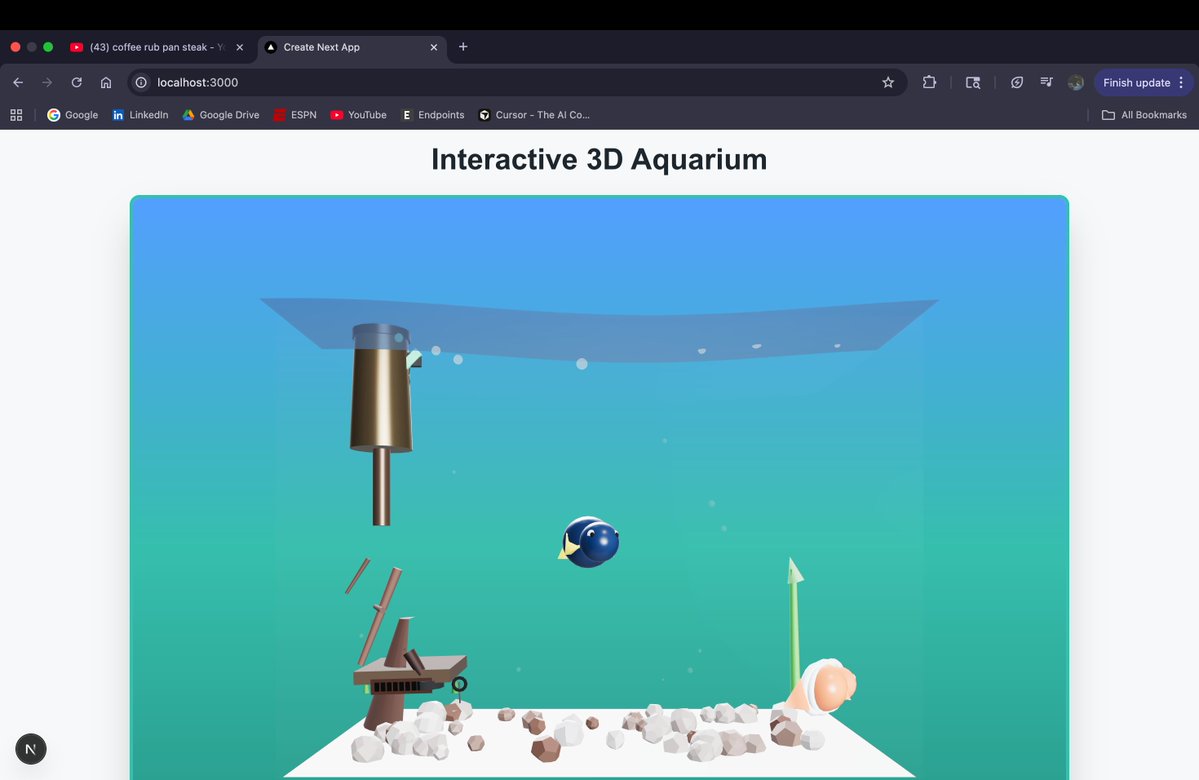This screenshot has width=1199, height=780.
Task: Open the Chrome three-dot menu
Action: tap(1181, 83)
